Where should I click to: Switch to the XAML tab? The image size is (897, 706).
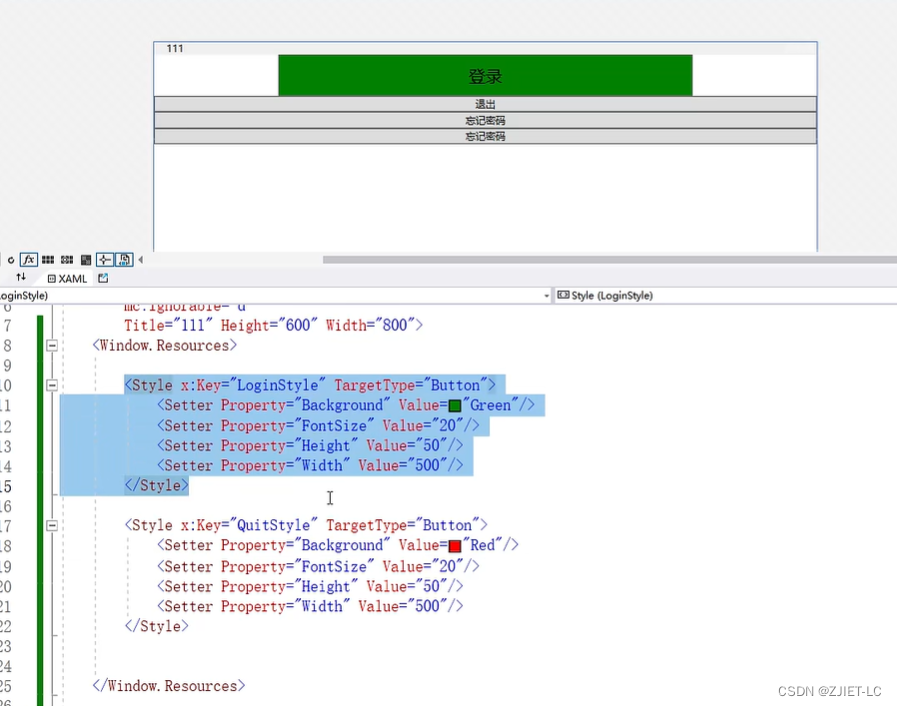pyautogui.click(x=67, y=278)
